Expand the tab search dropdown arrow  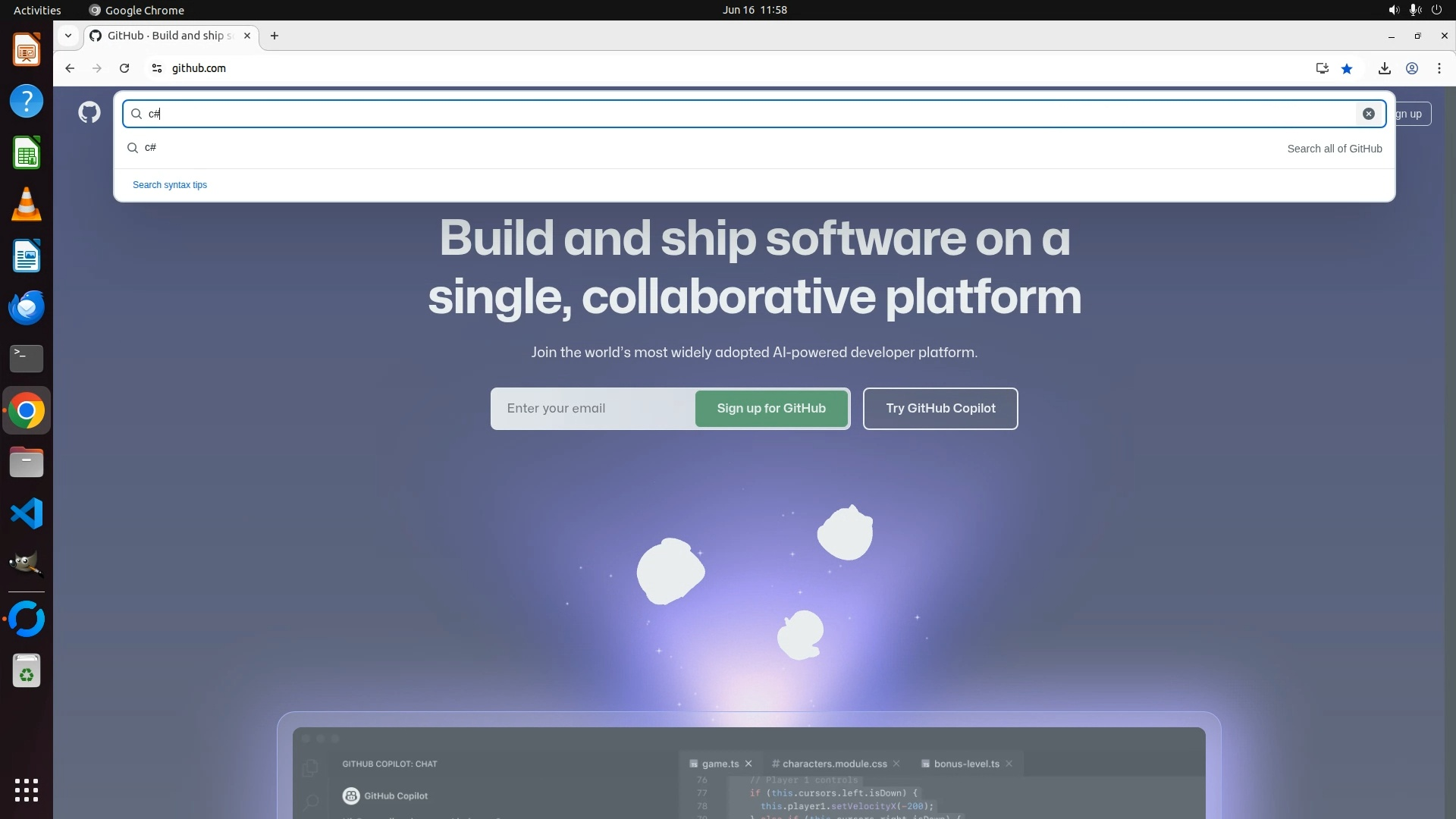tap(68, 36)
